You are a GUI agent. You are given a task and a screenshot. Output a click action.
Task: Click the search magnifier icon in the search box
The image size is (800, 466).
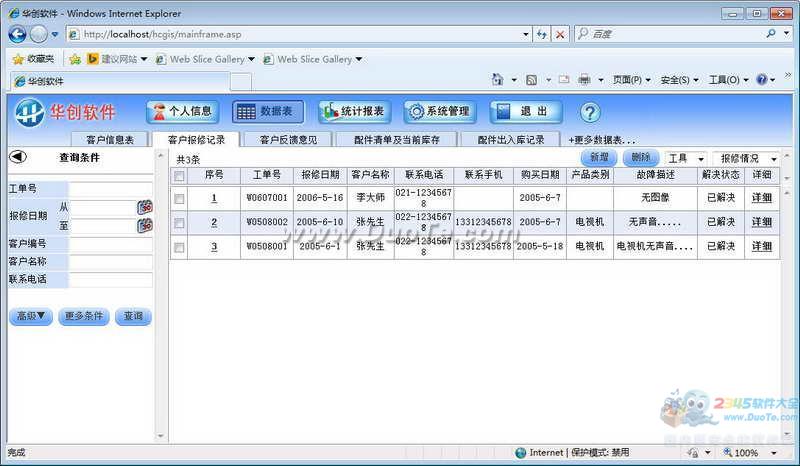[771, 34]
